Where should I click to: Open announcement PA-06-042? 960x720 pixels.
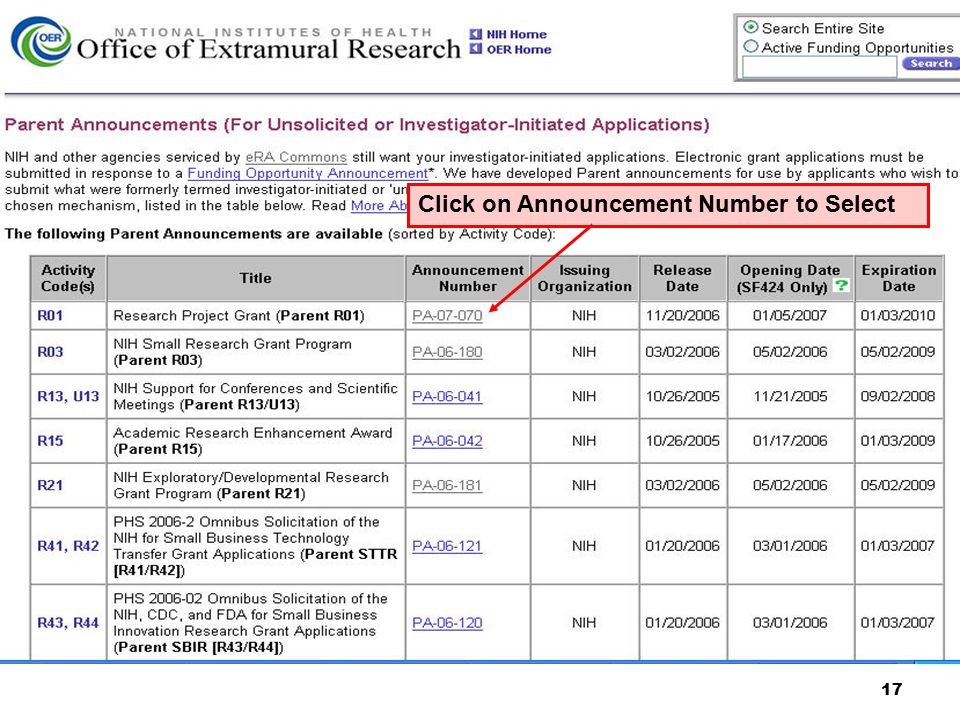[x=447, y=441]
